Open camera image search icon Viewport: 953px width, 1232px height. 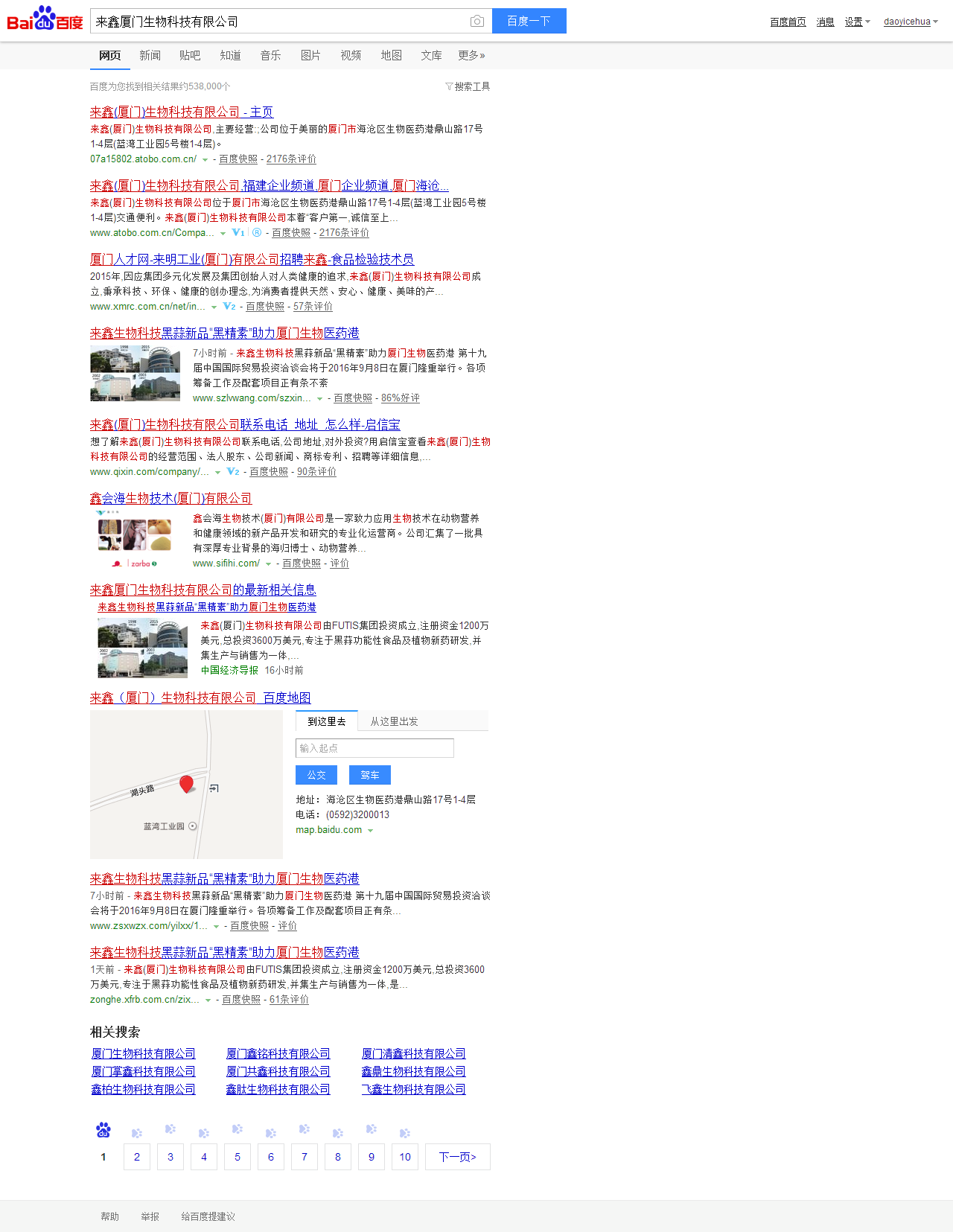pos(477,22)
